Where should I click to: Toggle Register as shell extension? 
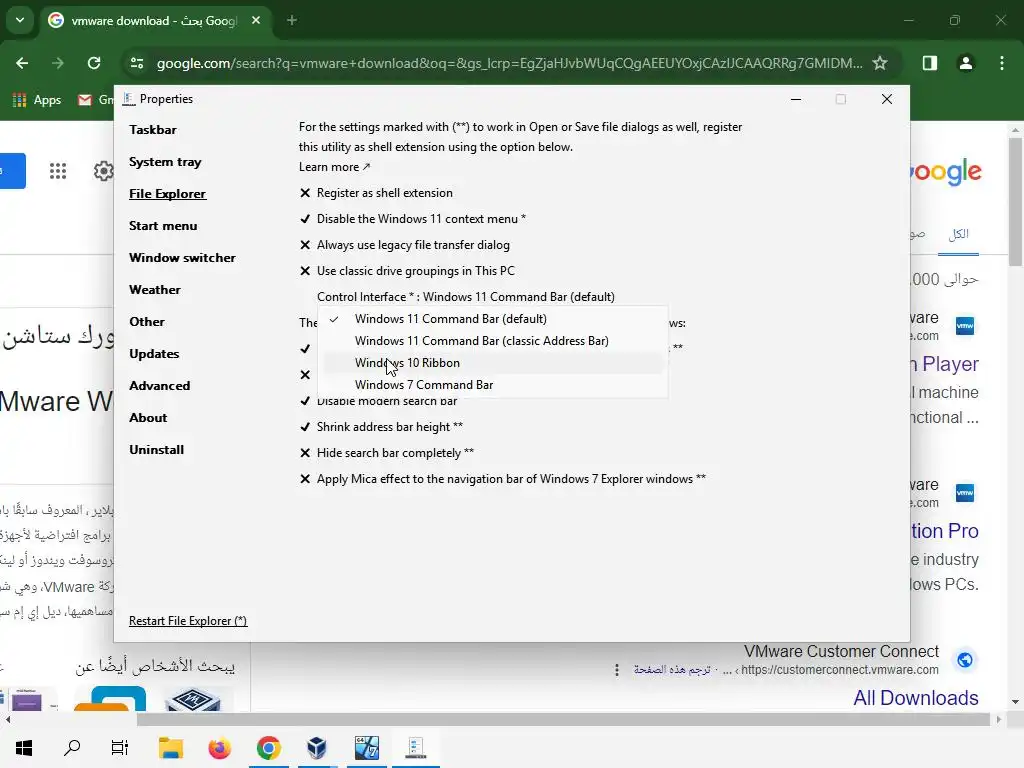coord(376,193)
